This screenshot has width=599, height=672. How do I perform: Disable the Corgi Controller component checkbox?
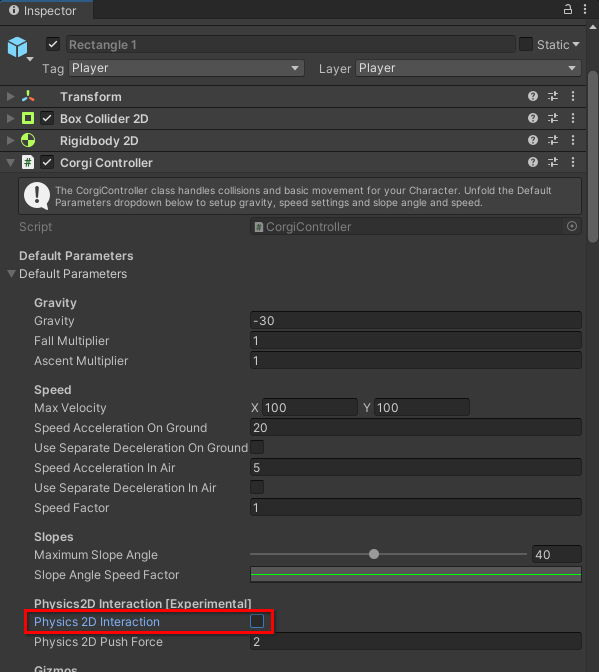click(x=47, y=162)
